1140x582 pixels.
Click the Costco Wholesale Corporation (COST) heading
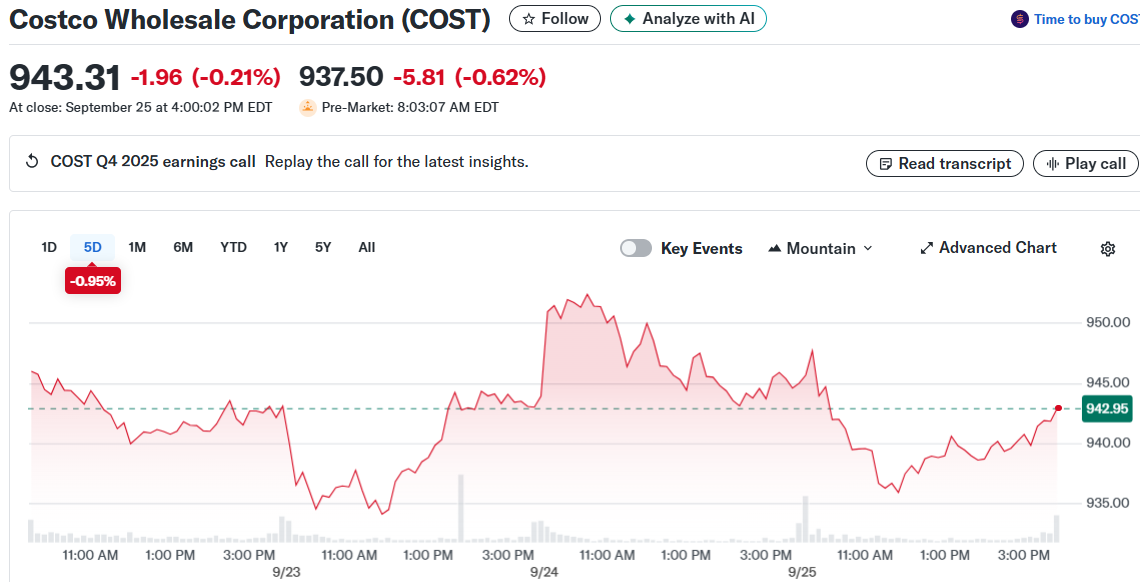click(249, 20)
